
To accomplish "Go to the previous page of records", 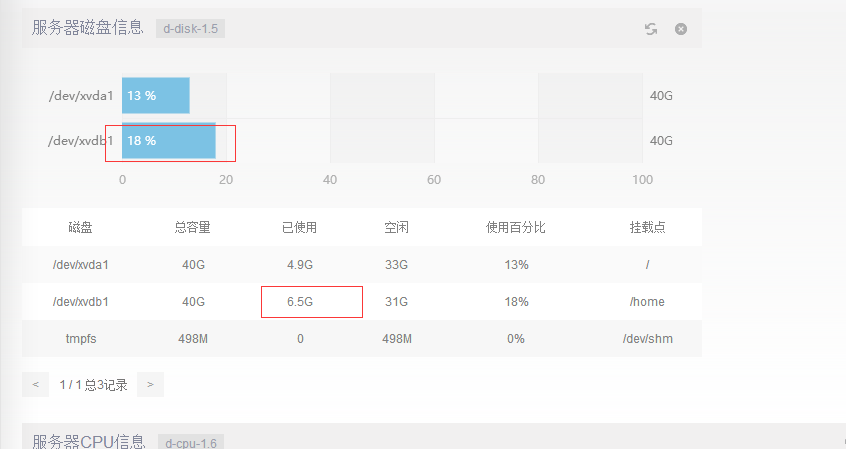I will tap(35, 384).
